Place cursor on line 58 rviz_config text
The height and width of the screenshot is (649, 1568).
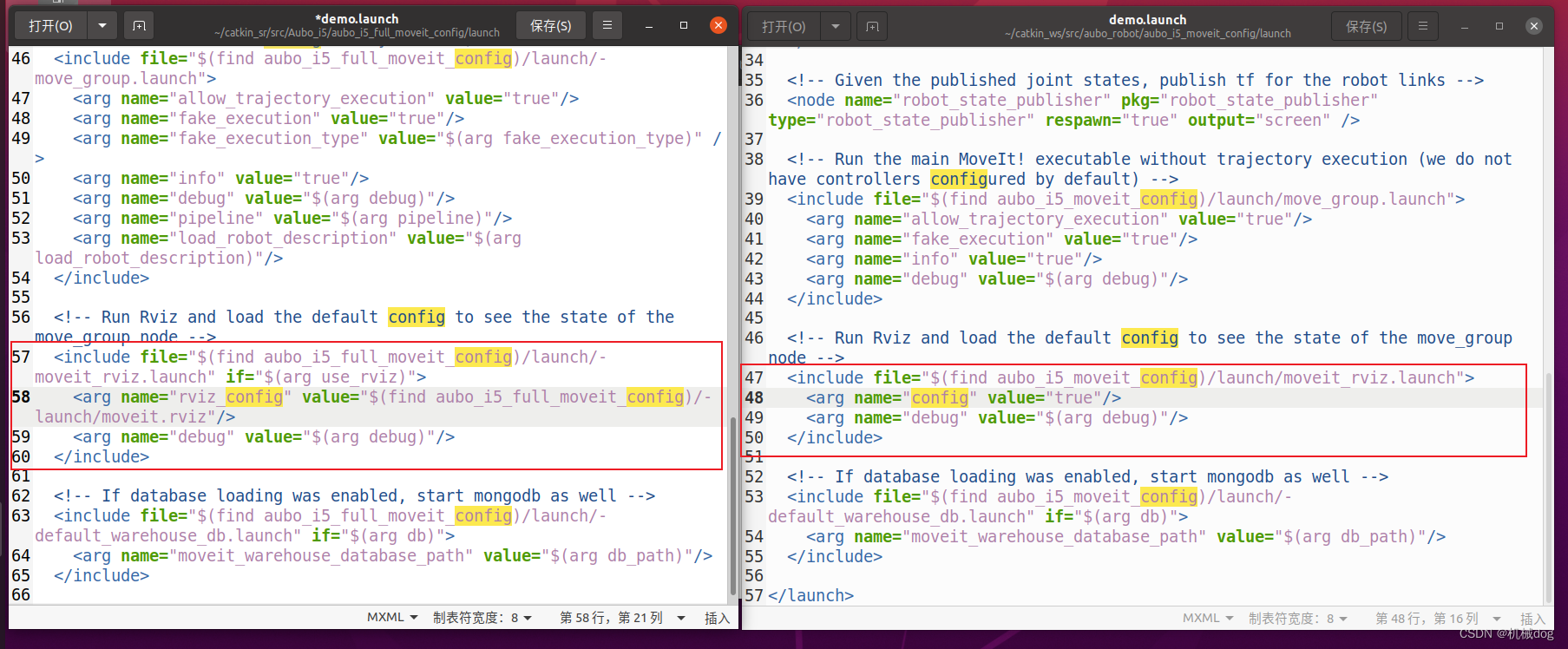click(x=230, y=397)
